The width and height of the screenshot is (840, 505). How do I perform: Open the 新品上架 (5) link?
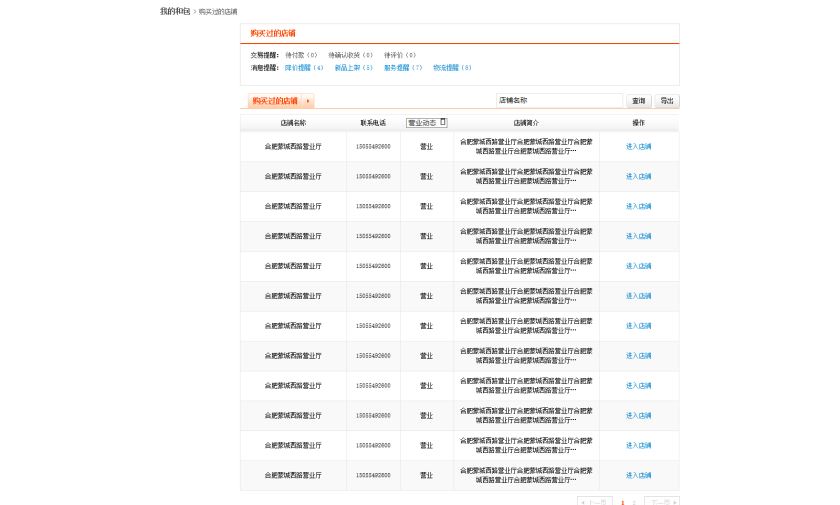[x=353, y=67]
